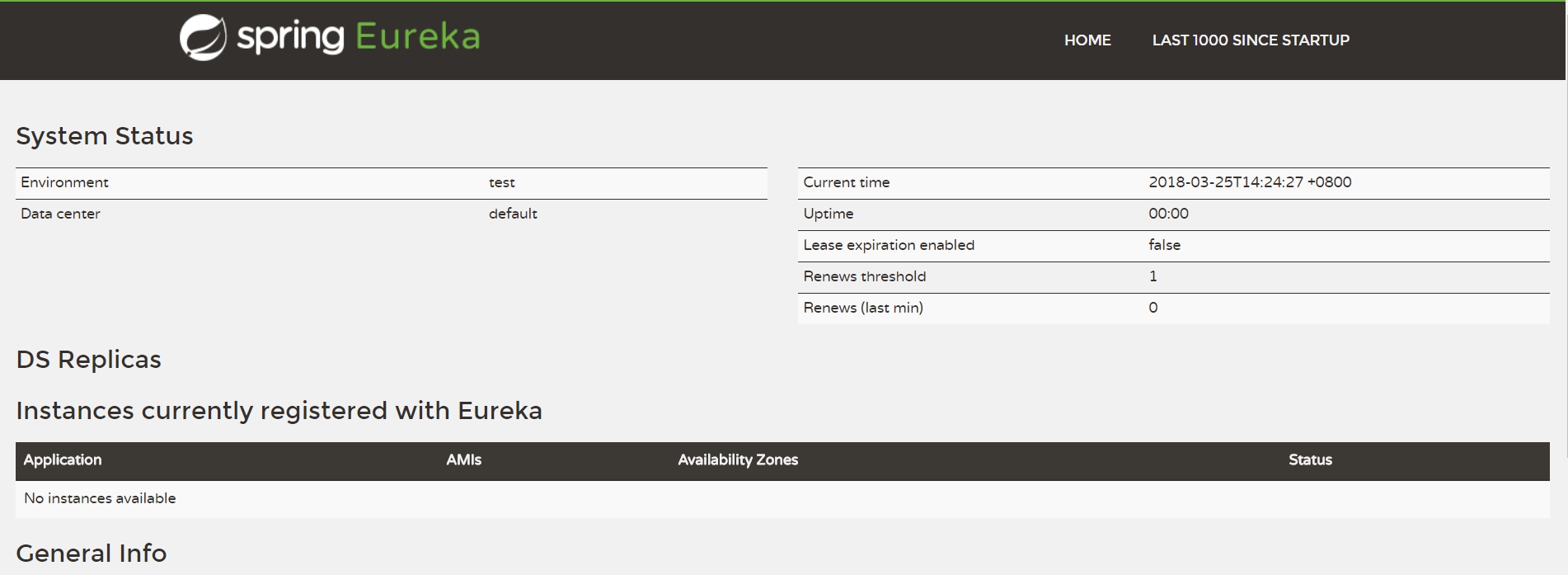Select the Environment label

pyautogui.click(x=64, y=182)
